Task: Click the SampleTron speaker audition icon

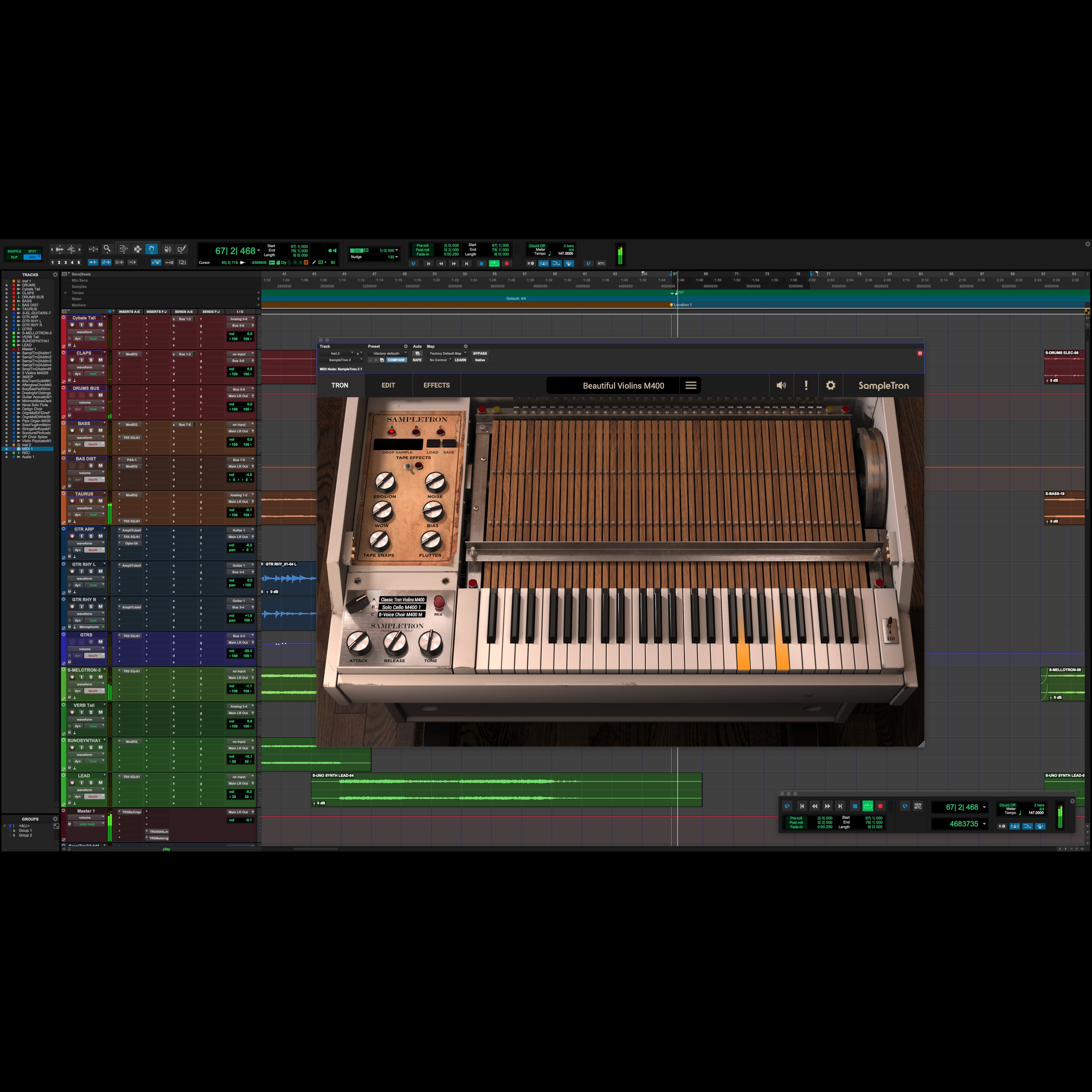Action: [781, 385]
